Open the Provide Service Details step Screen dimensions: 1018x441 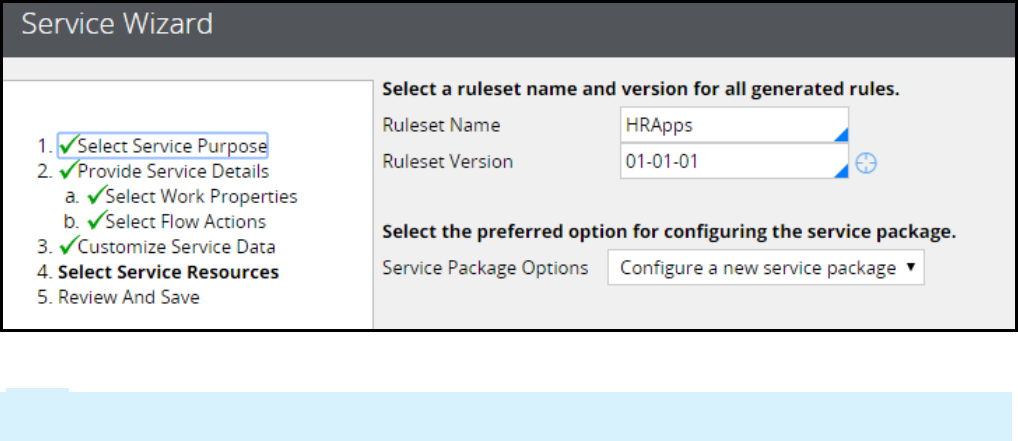pyautogui.click(x=172, y=171)
